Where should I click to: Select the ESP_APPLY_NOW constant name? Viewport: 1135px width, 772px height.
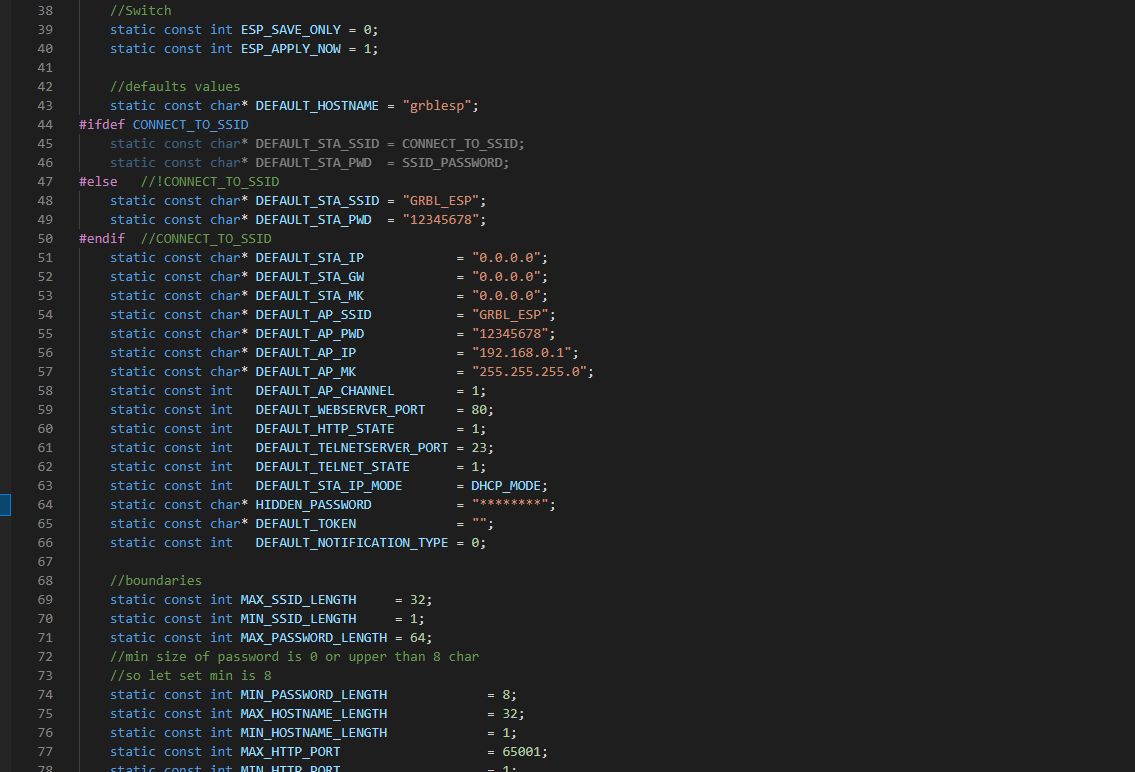pyautogui.click(x=290, y=48)
